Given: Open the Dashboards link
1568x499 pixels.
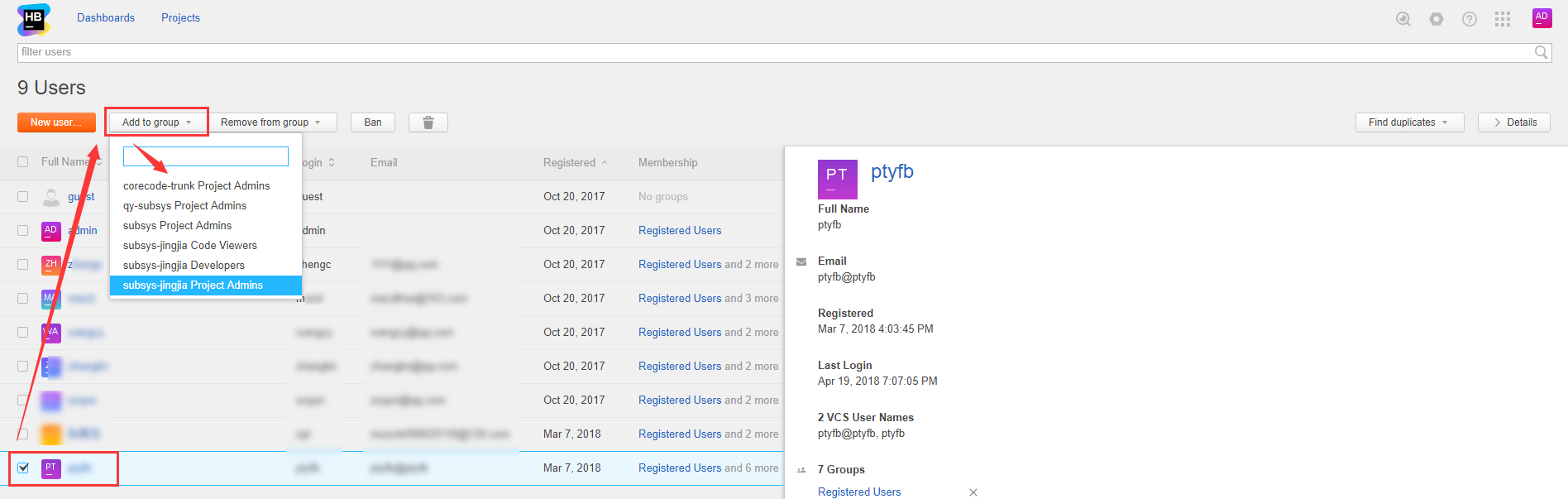Looking at the screenshot, I should (x=106, y=18).
